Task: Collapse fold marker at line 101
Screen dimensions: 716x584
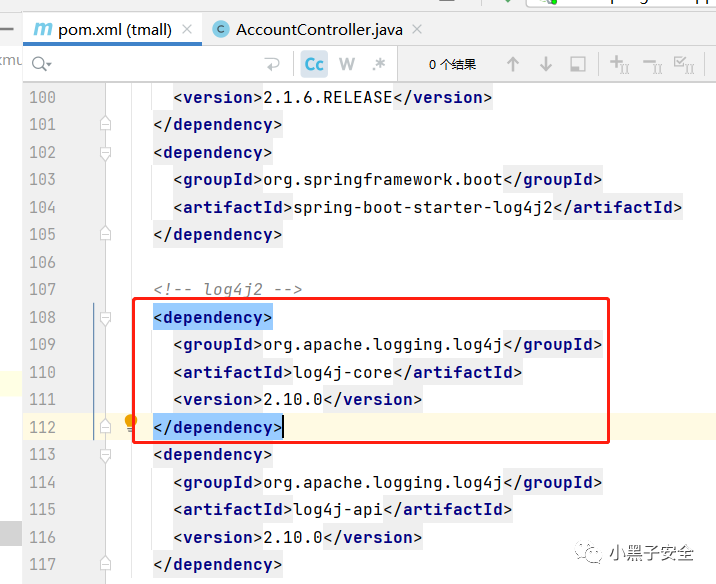Action: [x=105, y=124]
